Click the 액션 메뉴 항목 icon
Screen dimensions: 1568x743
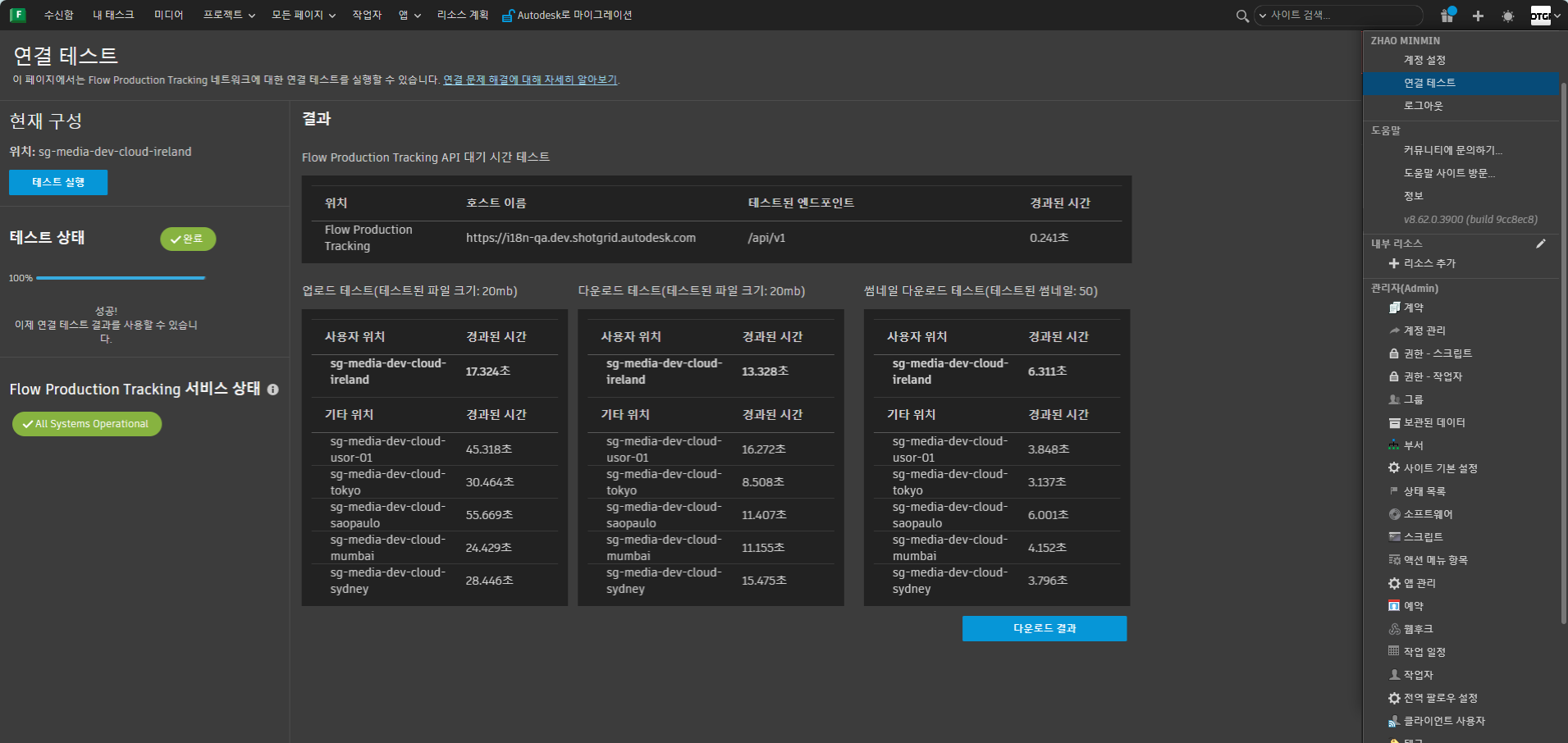tap(1394, 560)
